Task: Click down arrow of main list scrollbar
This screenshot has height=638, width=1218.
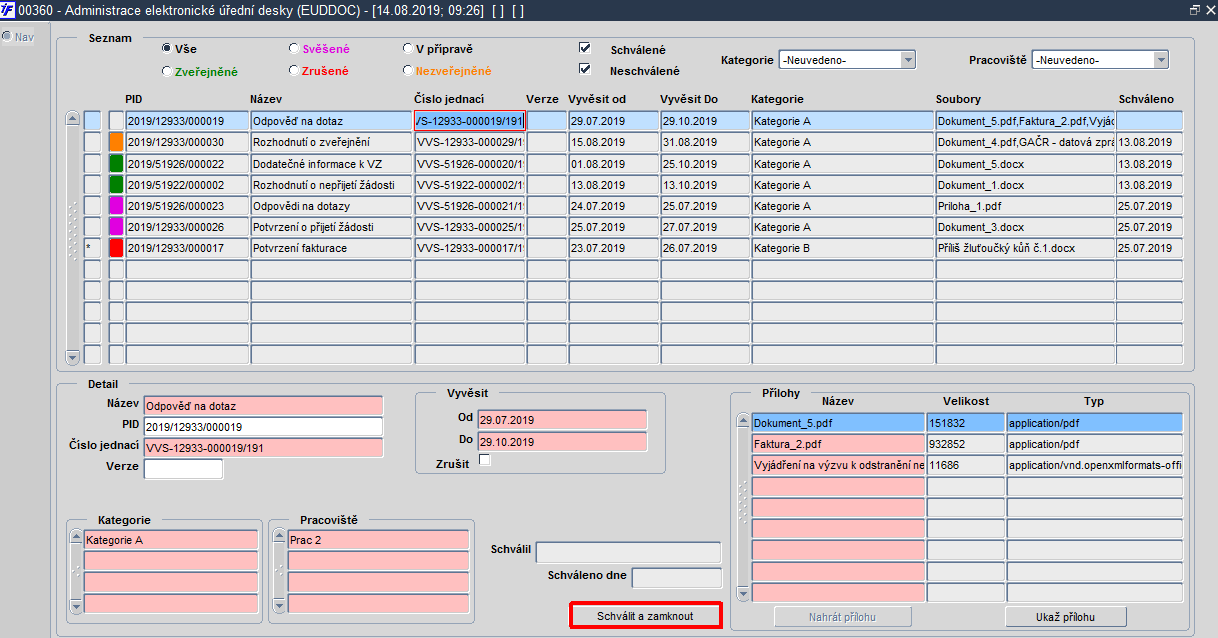Action: 72,357
